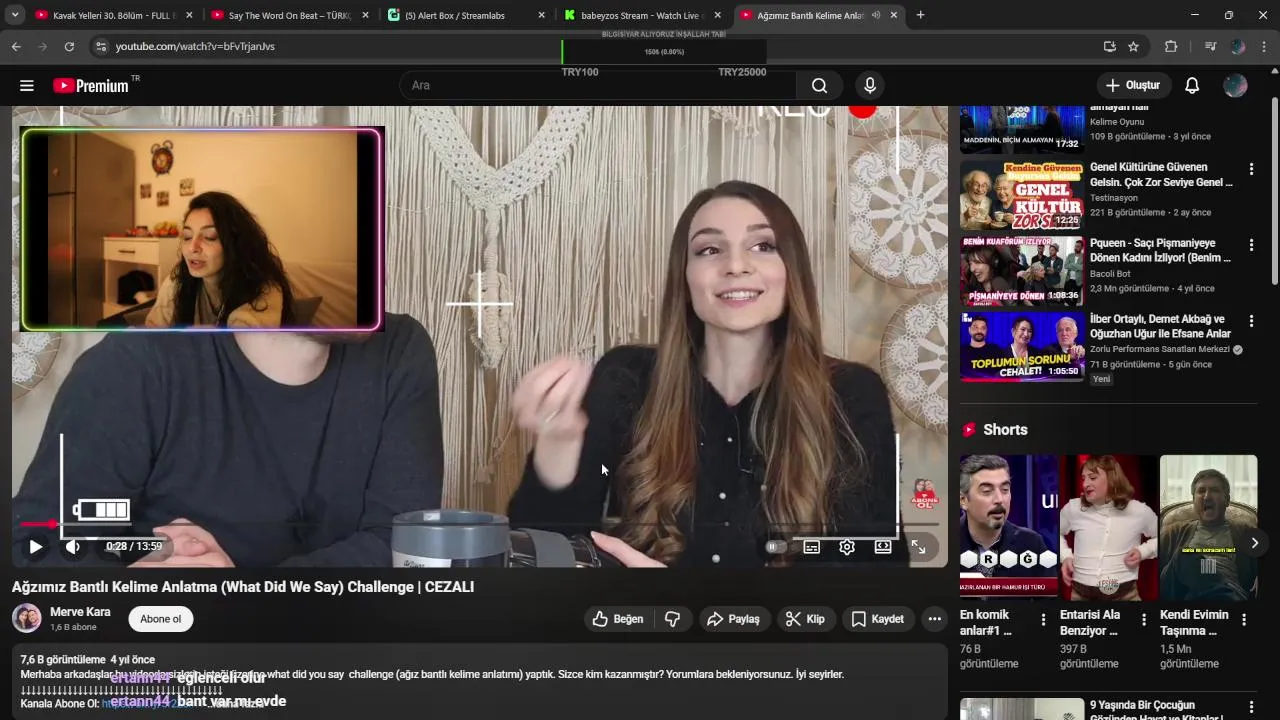Click the address bar URL
Image resolution: width=1280 pixels, height=720 pixels.
[195, 46]
